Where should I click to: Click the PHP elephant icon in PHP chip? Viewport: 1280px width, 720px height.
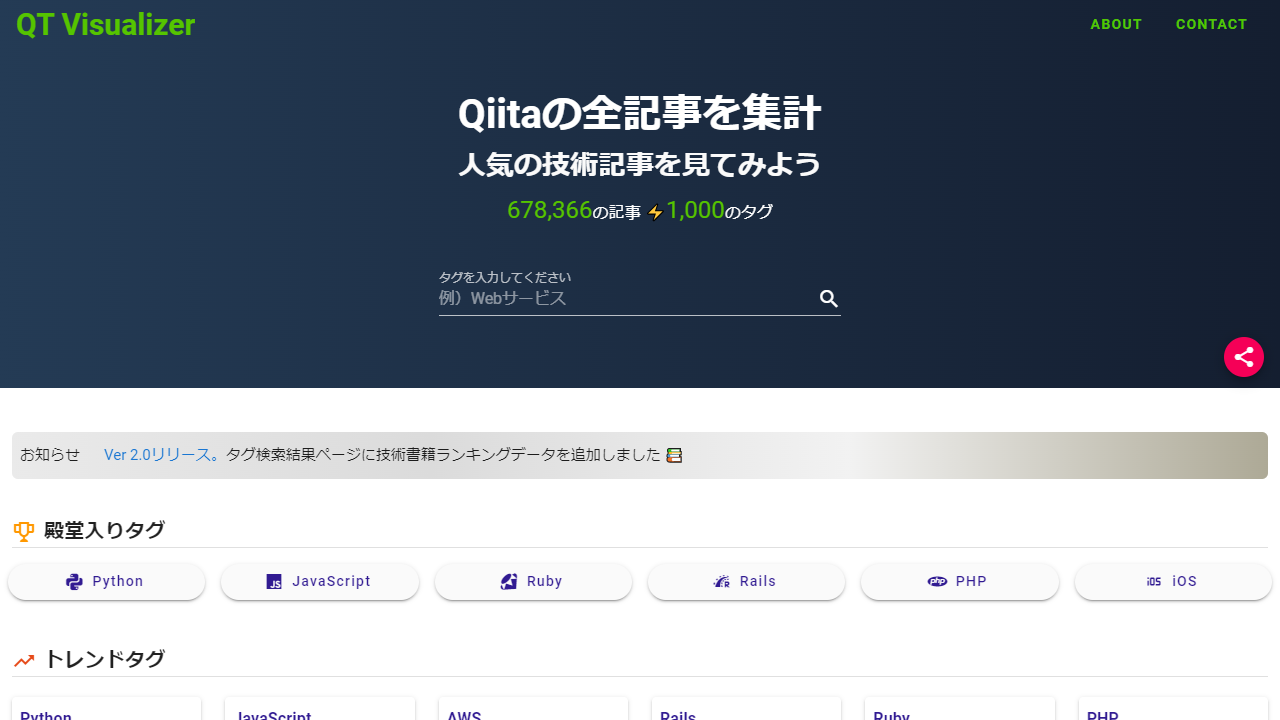tap(937, 581)
